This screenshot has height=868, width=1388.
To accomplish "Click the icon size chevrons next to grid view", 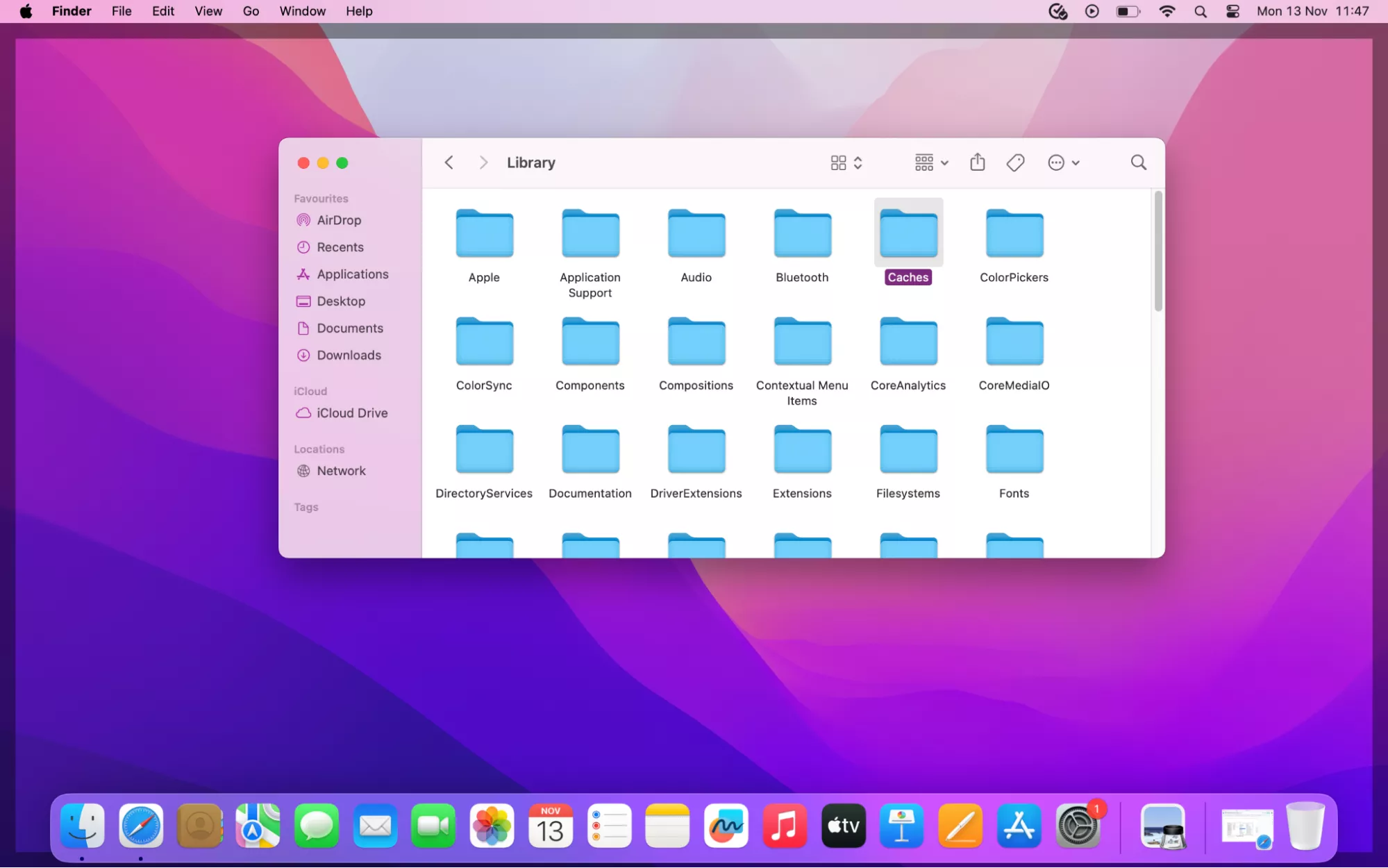I will click(858, 162).
